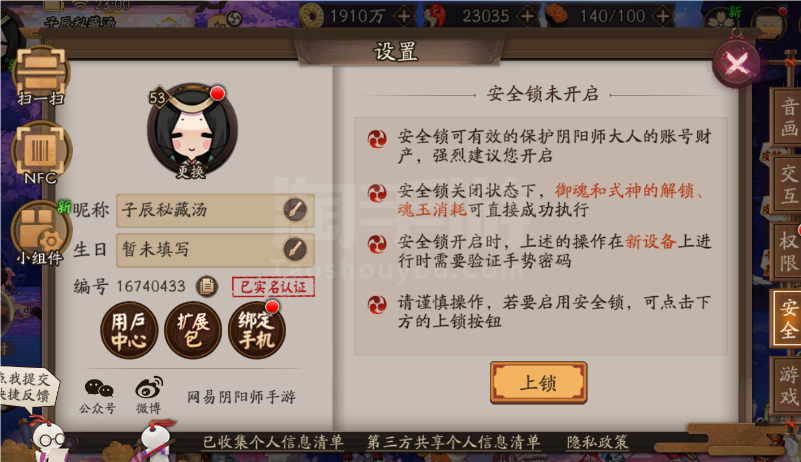Open the 微博 Weibo icon
Image resolution: width=801 pixels, height=462 pixels.
point(149,396)
